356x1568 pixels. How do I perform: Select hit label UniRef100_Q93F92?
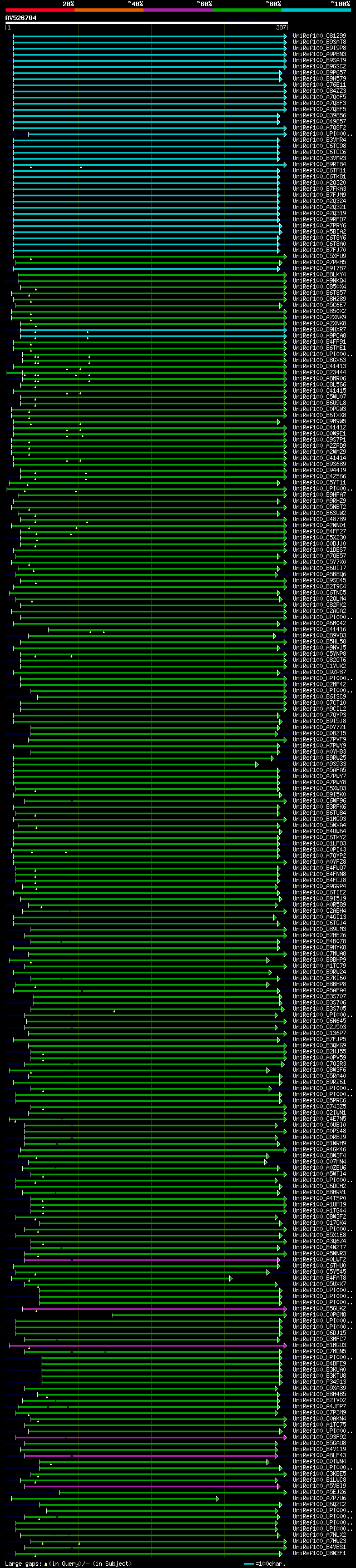(x=319, y=1437)
